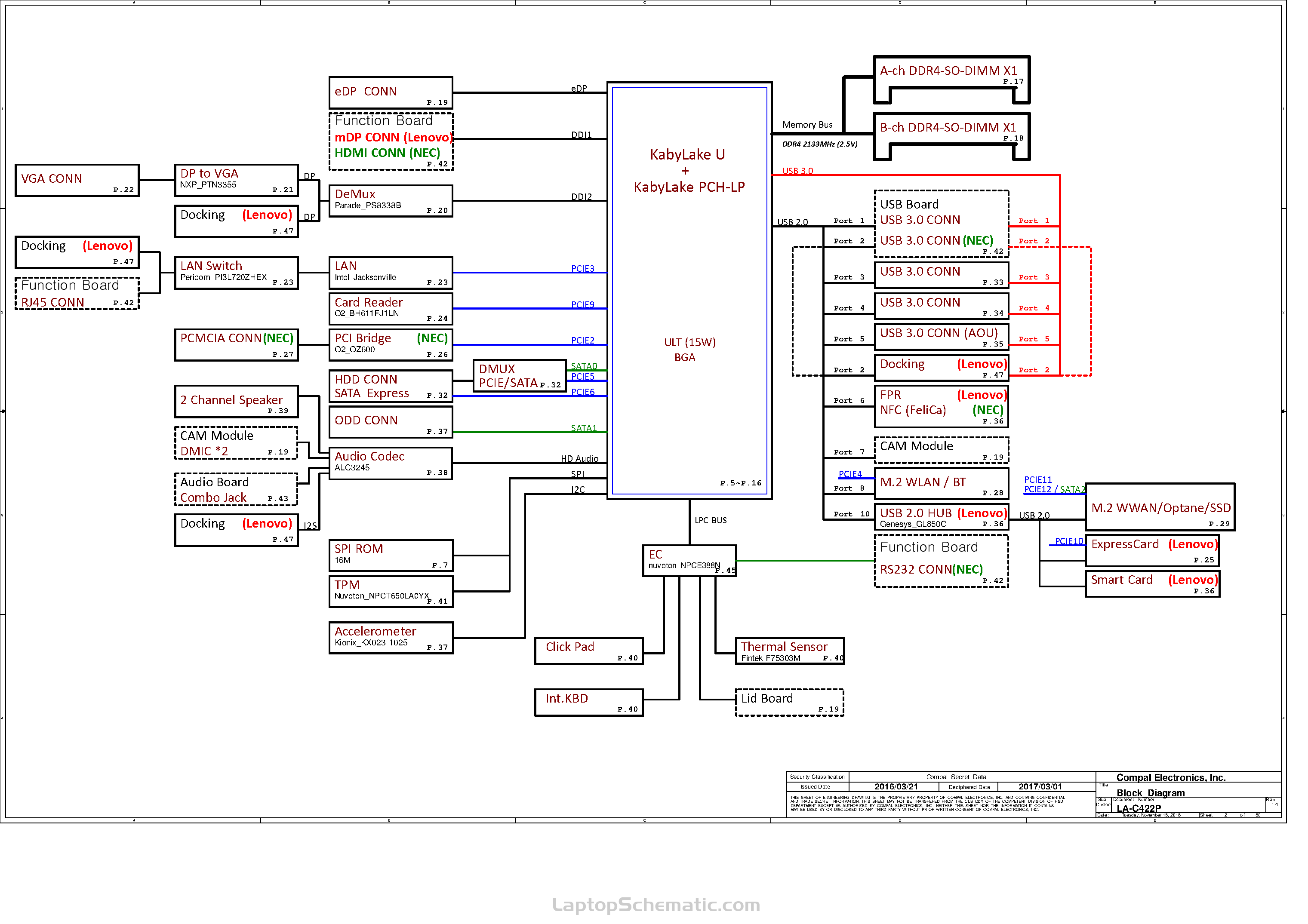Select the VGA CONN block
The width and height of the screenshot is (1308, 924).
click(77, 181)
